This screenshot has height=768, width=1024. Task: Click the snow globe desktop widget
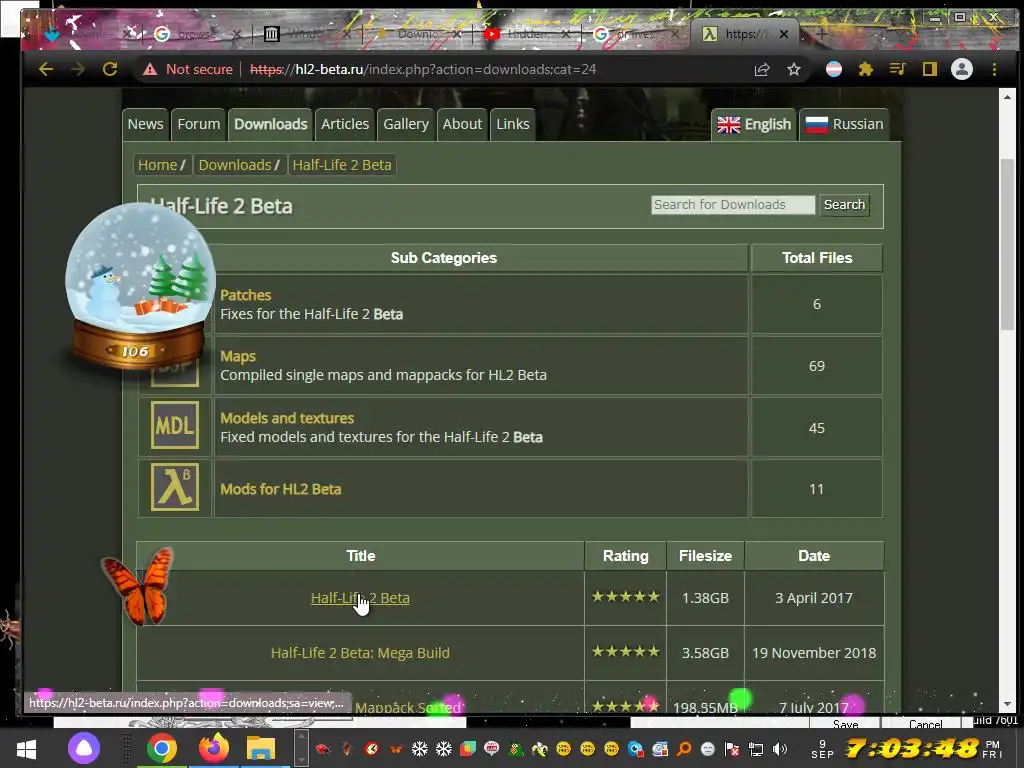coord(140,286)
